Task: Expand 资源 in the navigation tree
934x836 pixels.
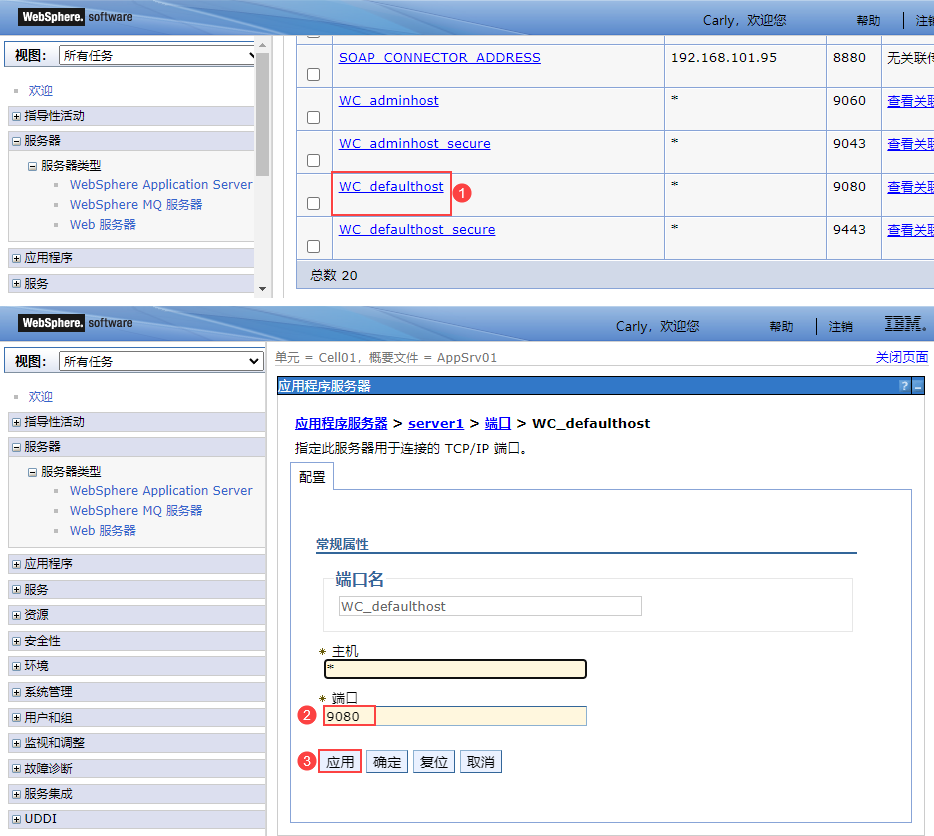Action: point(16,615)
